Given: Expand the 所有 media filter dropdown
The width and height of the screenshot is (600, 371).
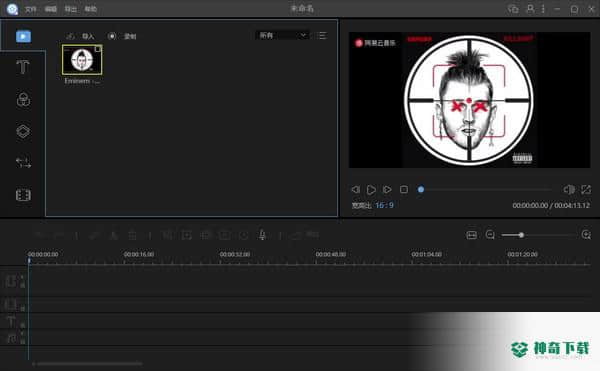Looking at the screenshot, I should tap(282, 35).
